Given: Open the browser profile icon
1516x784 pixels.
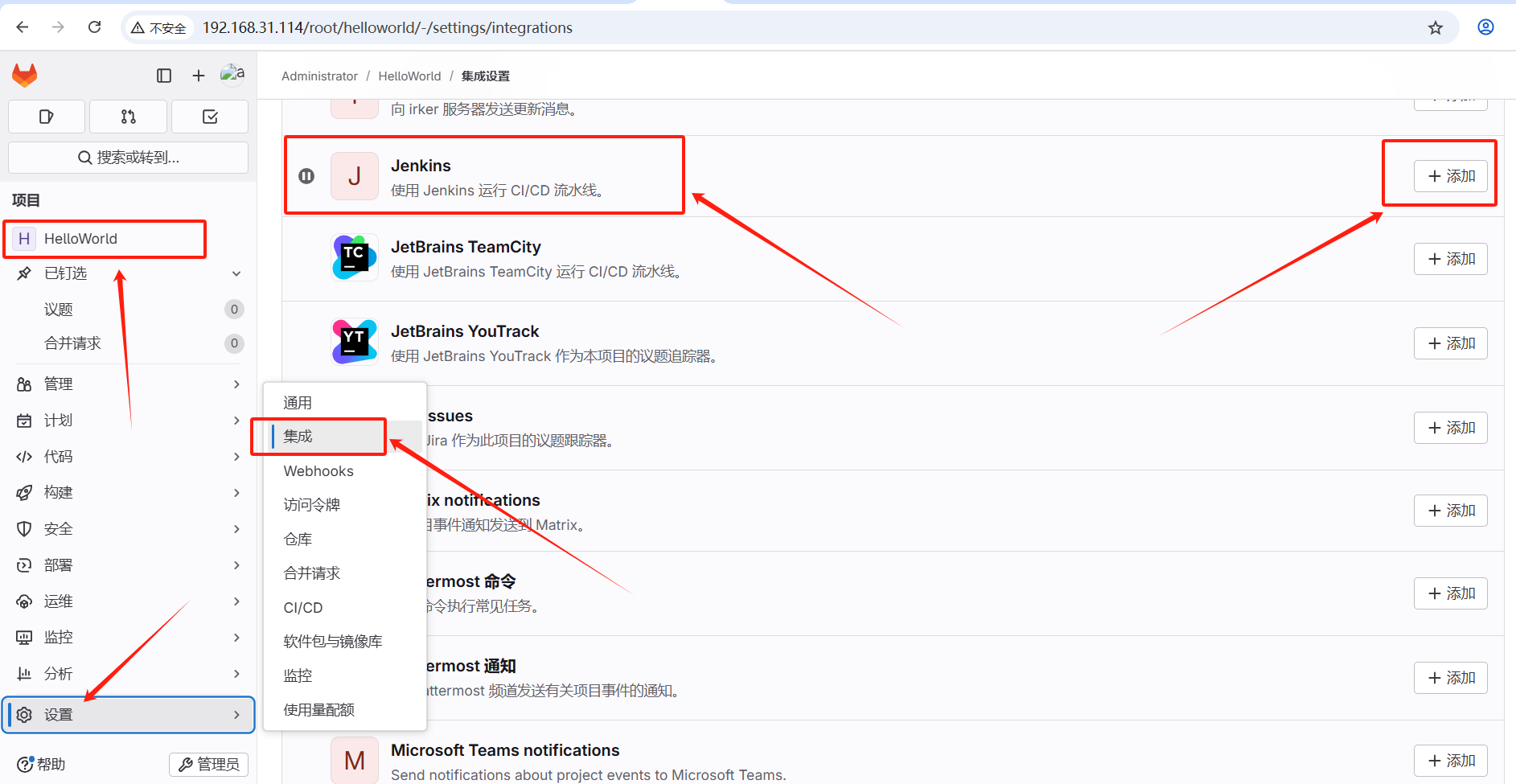Looking at the screenshot, I should click(1485, 27).
